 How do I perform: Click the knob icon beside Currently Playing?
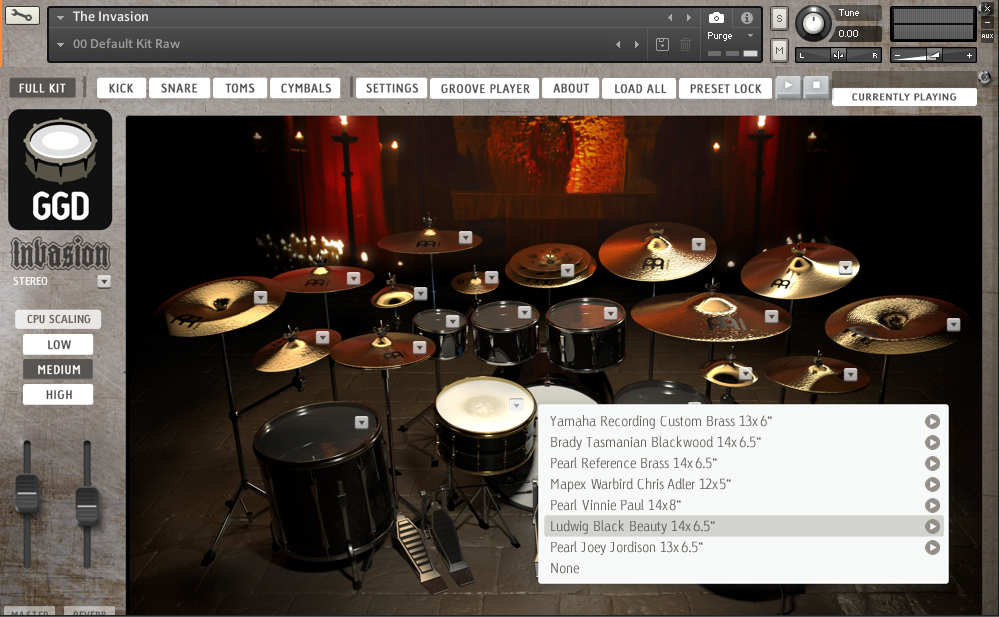(984, 78)
